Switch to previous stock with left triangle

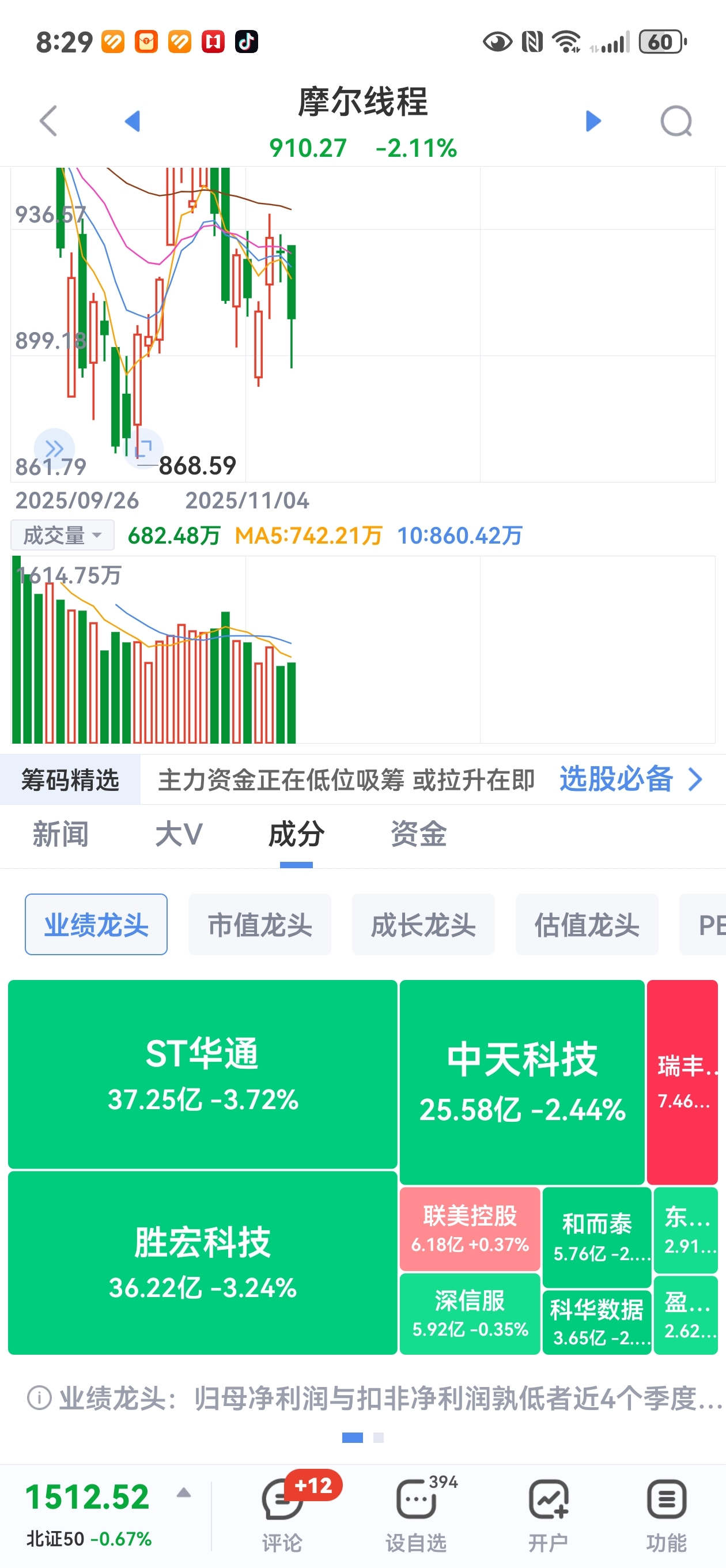132,120
